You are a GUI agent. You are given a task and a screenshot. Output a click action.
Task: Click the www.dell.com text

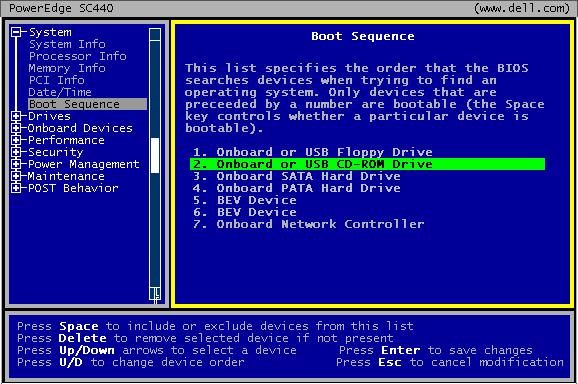coord(522,8)
